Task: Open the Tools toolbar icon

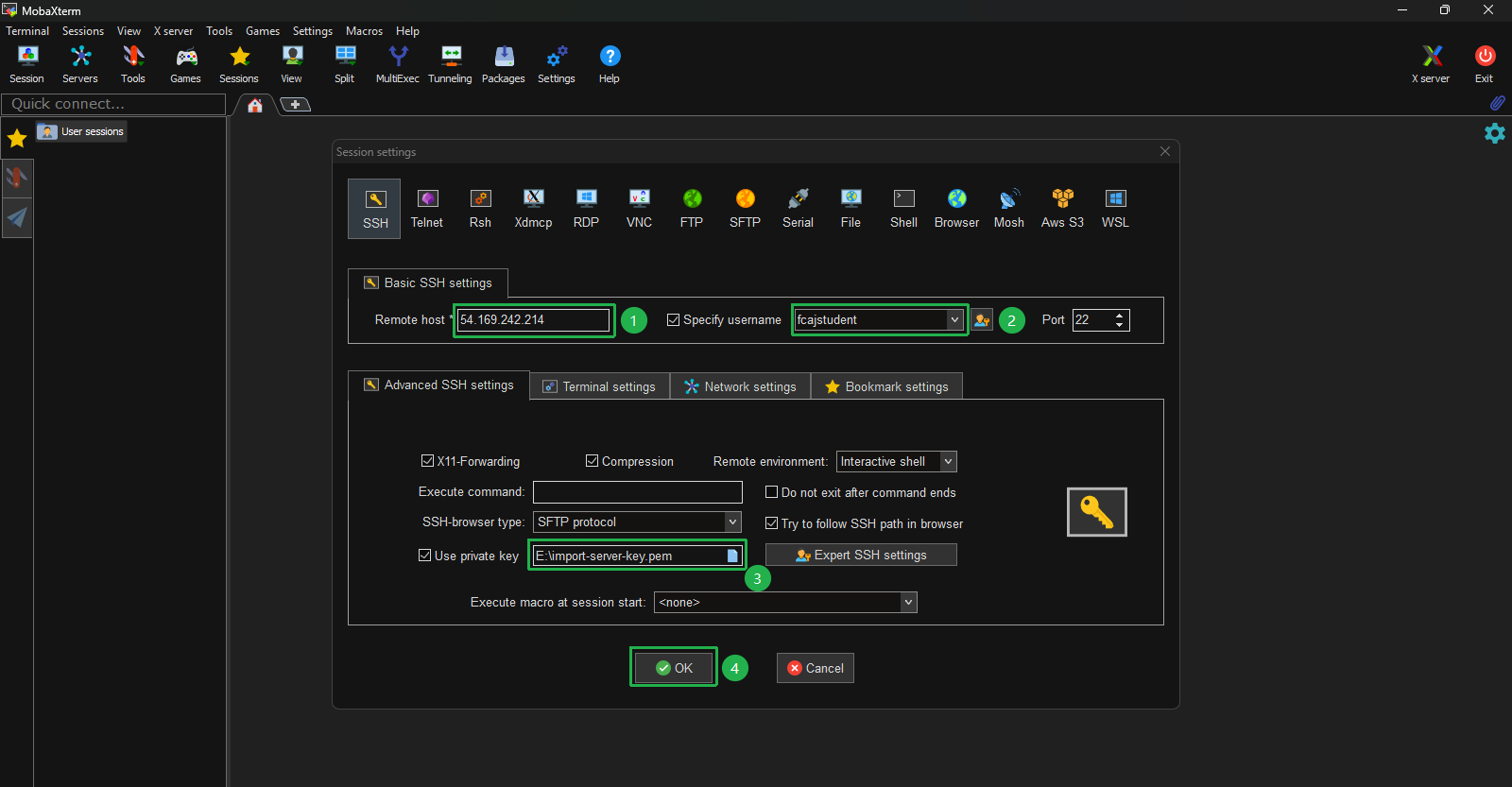Action: pos(133,65)
